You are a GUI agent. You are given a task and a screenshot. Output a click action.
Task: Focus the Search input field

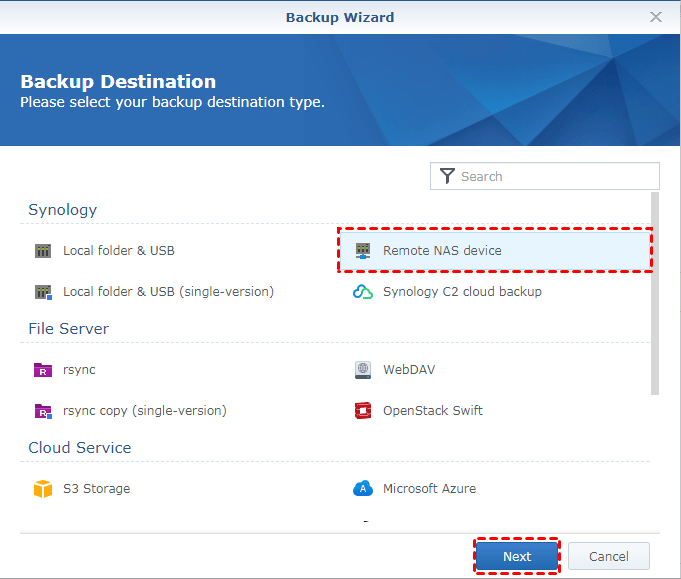pos(555,176)
